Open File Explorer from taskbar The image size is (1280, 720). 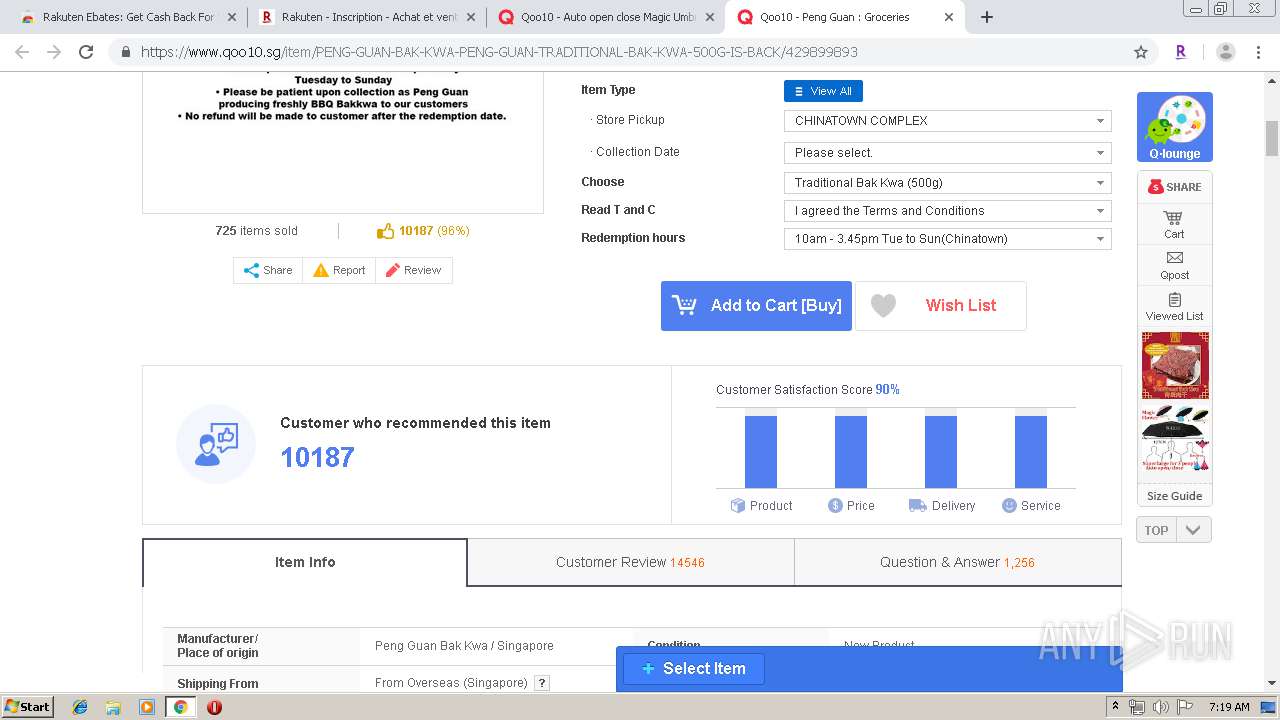coord(113,707)
